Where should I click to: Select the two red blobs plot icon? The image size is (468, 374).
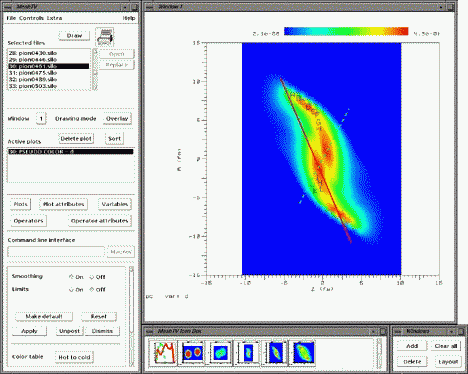click(x=192, y=352)
